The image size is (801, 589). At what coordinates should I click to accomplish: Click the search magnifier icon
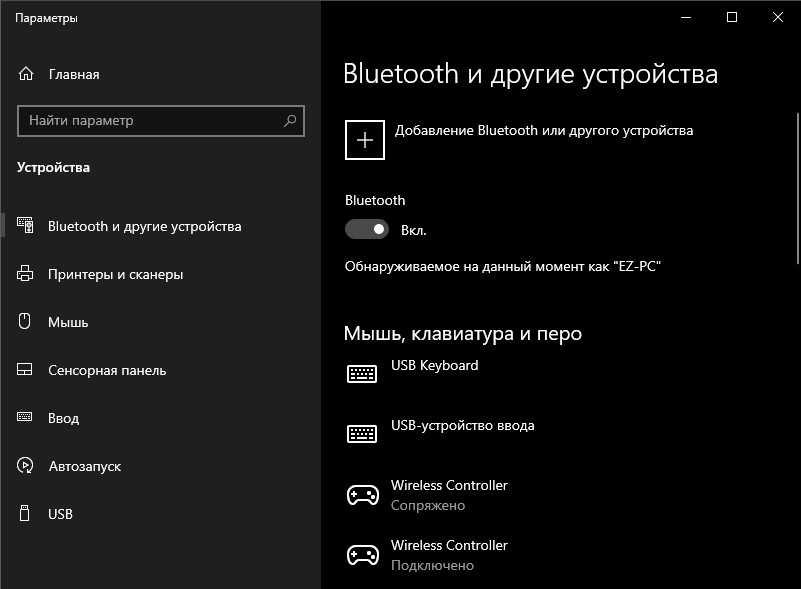290,121
